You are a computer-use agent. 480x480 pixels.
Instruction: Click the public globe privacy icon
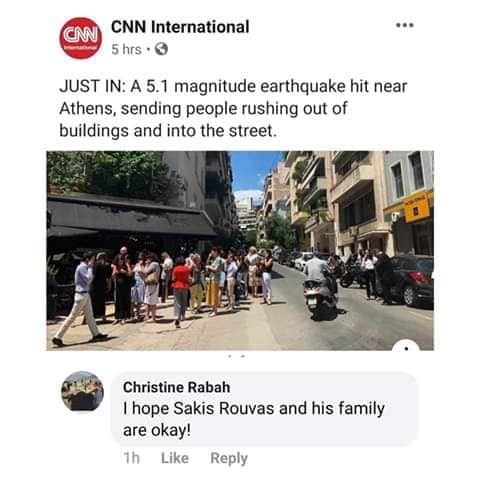[x=161, y=49]
